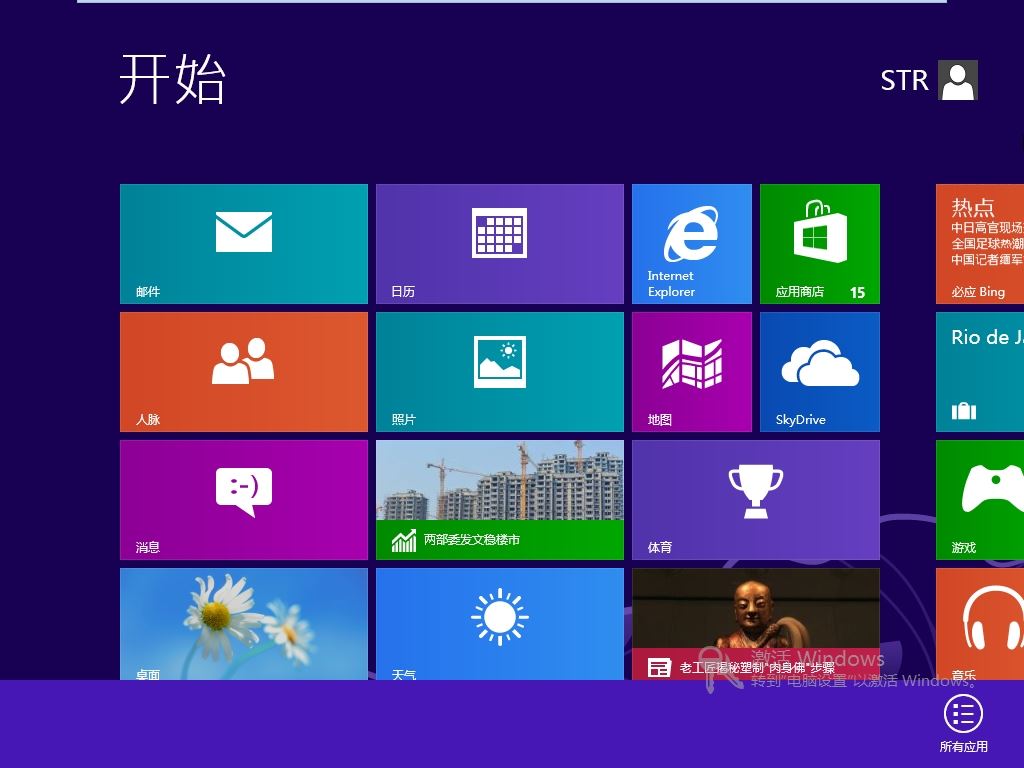Click the STR user name
1024x768 pixels.
(x=904, y=80)
